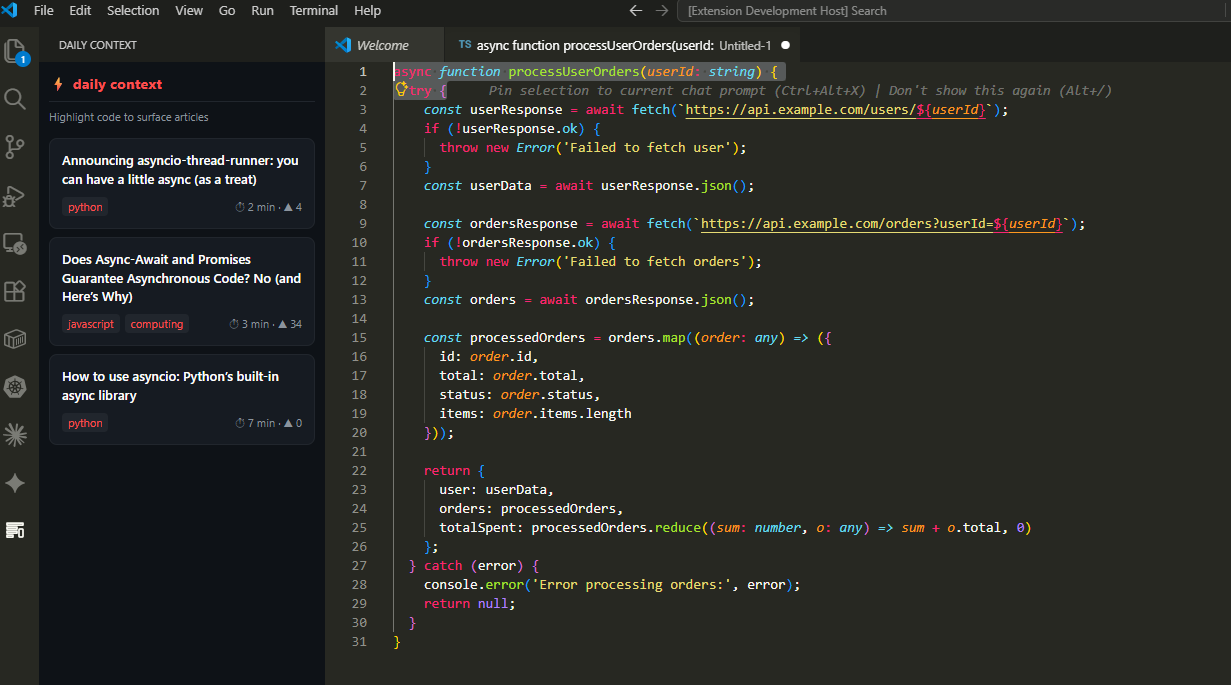
Task: Open the Remote Explorer view
Action: pyautogui.click(x=15, y=243)
